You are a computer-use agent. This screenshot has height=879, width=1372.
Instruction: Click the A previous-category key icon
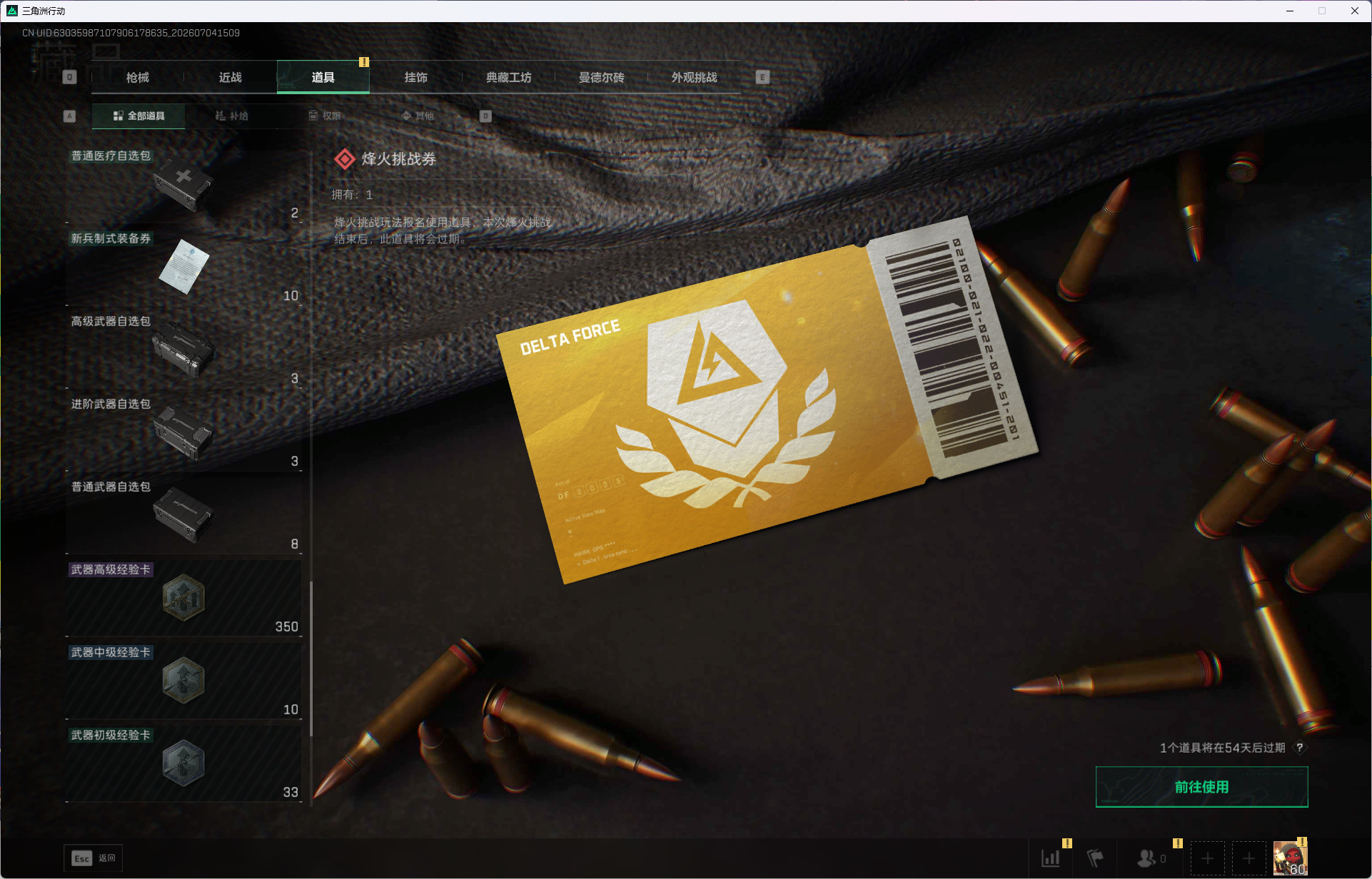(69, 116)
